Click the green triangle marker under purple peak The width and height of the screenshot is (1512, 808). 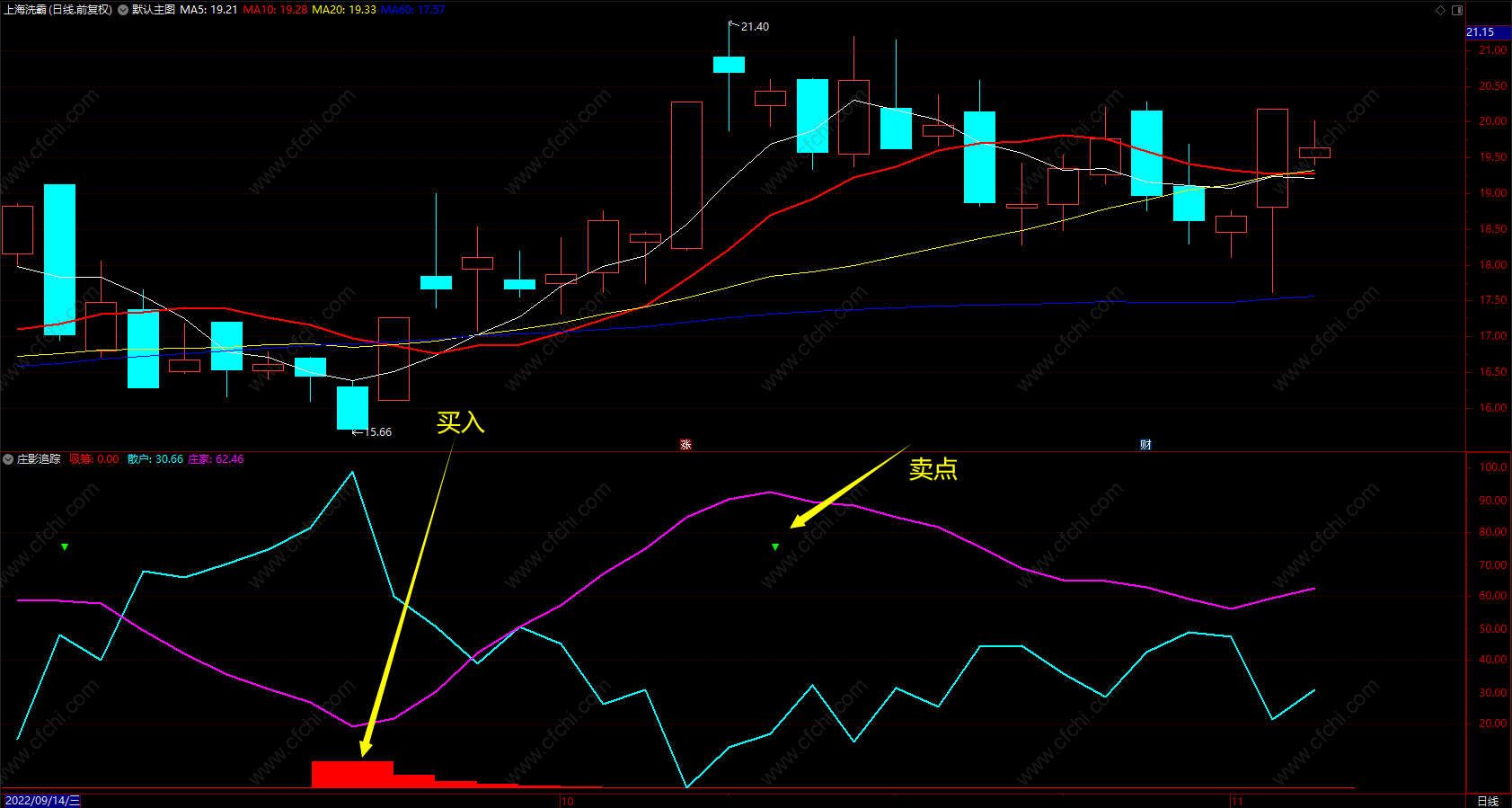(775, 546)
